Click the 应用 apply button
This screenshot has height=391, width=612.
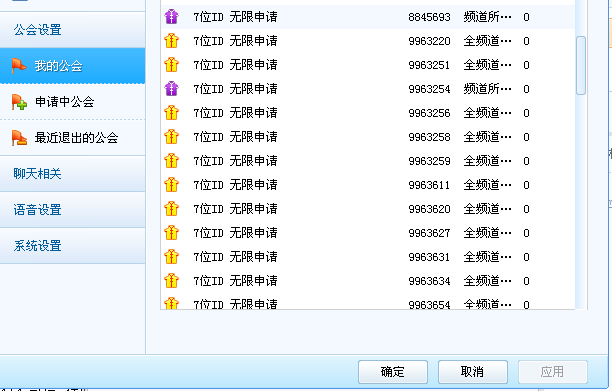[553, 372]
